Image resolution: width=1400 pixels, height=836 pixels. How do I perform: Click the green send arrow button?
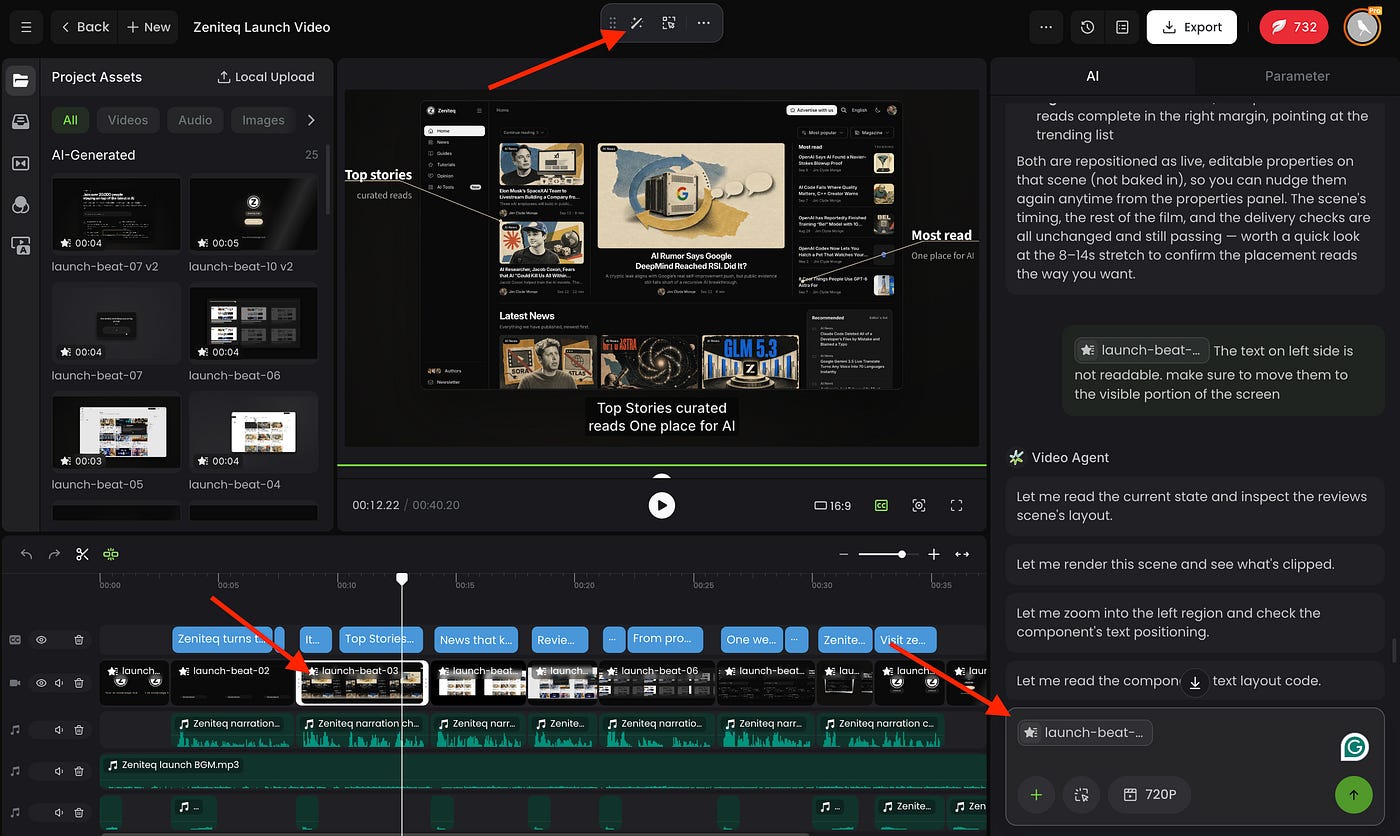click(x=1353, y=795)
